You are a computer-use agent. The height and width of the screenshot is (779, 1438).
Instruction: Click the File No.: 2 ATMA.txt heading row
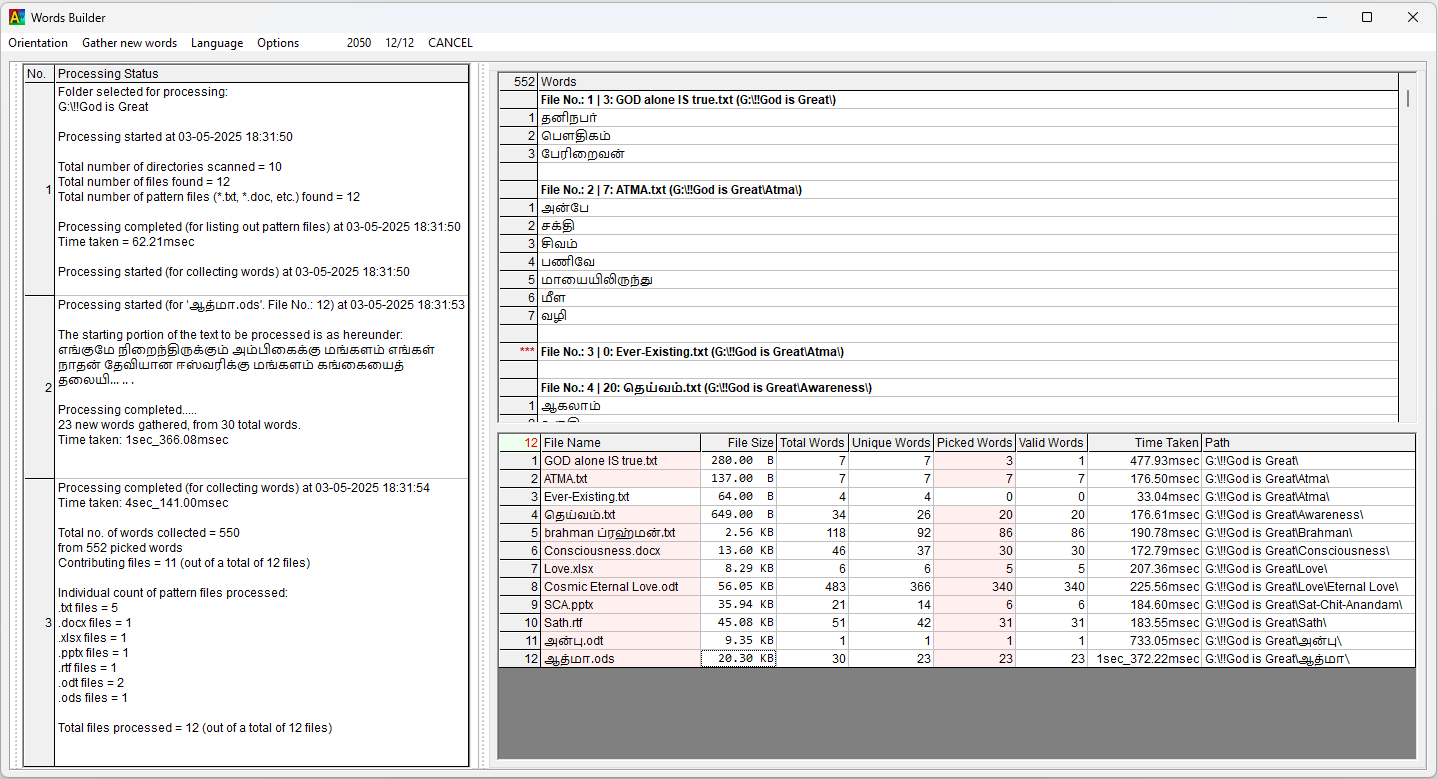(x=967, y=190)
